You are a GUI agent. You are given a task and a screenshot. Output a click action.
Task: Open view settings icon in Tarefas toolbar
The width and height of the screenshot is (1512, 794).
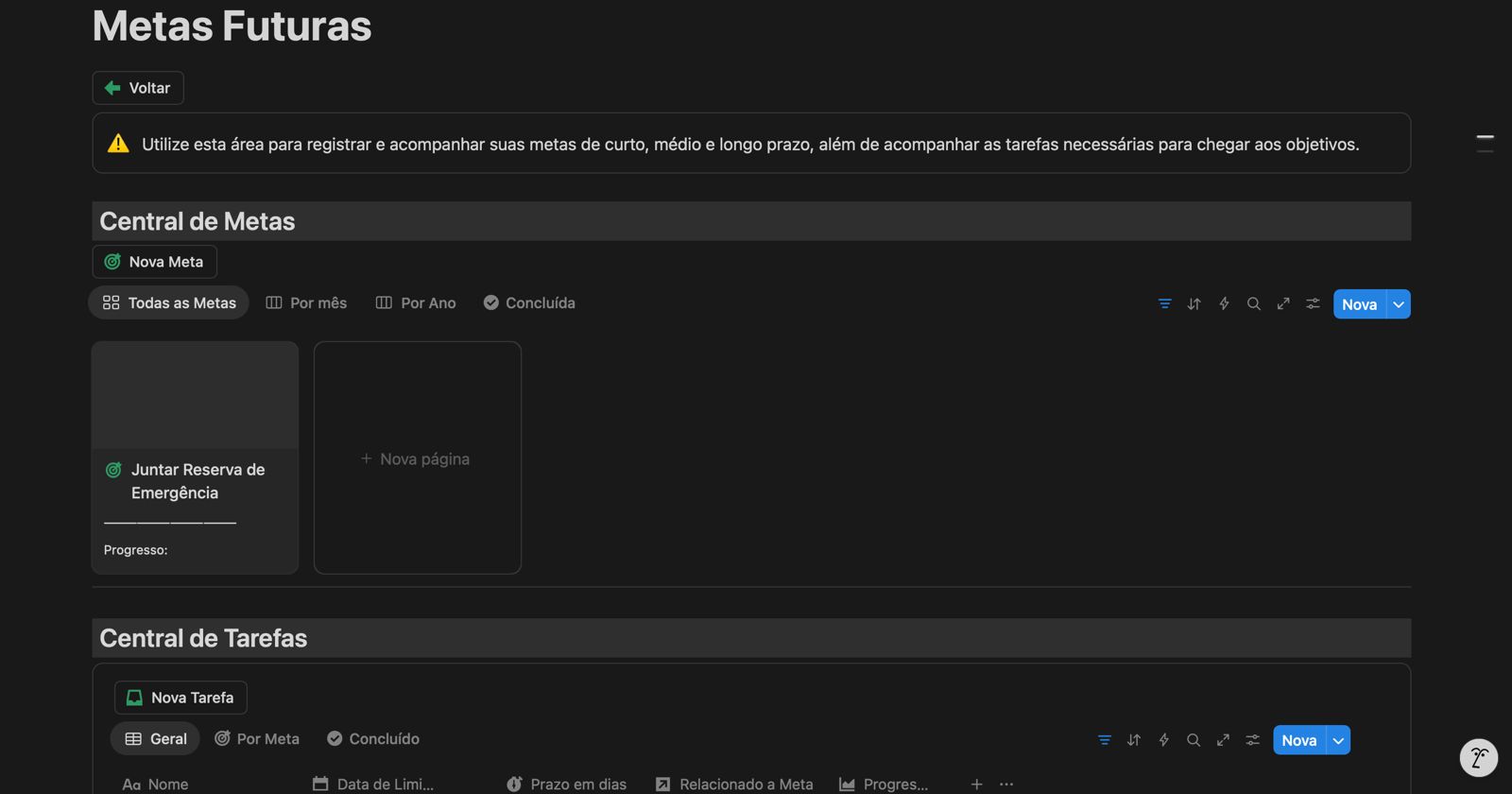[x=1253, y=740]
